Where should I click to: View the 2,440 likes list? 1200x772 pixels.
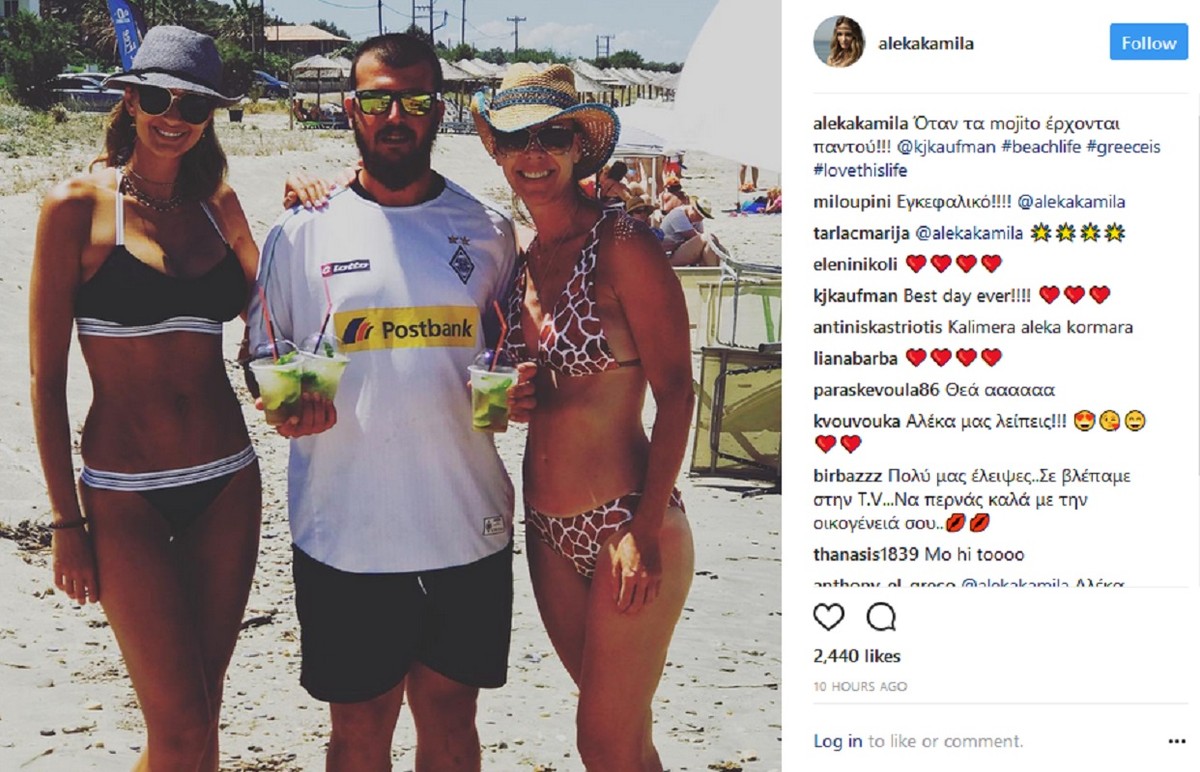(x=857, y=656)
